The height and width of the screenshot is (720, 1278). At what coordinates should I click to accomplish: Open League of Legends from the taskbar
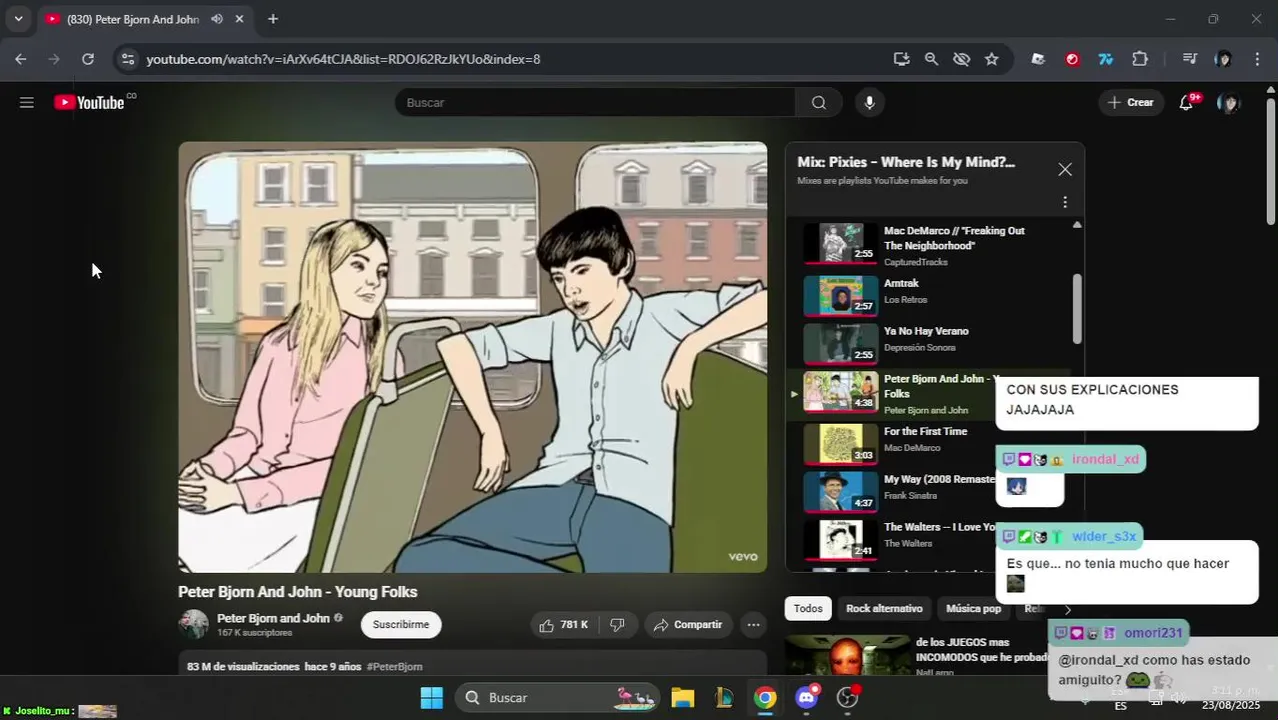click(x=724, y=697)
